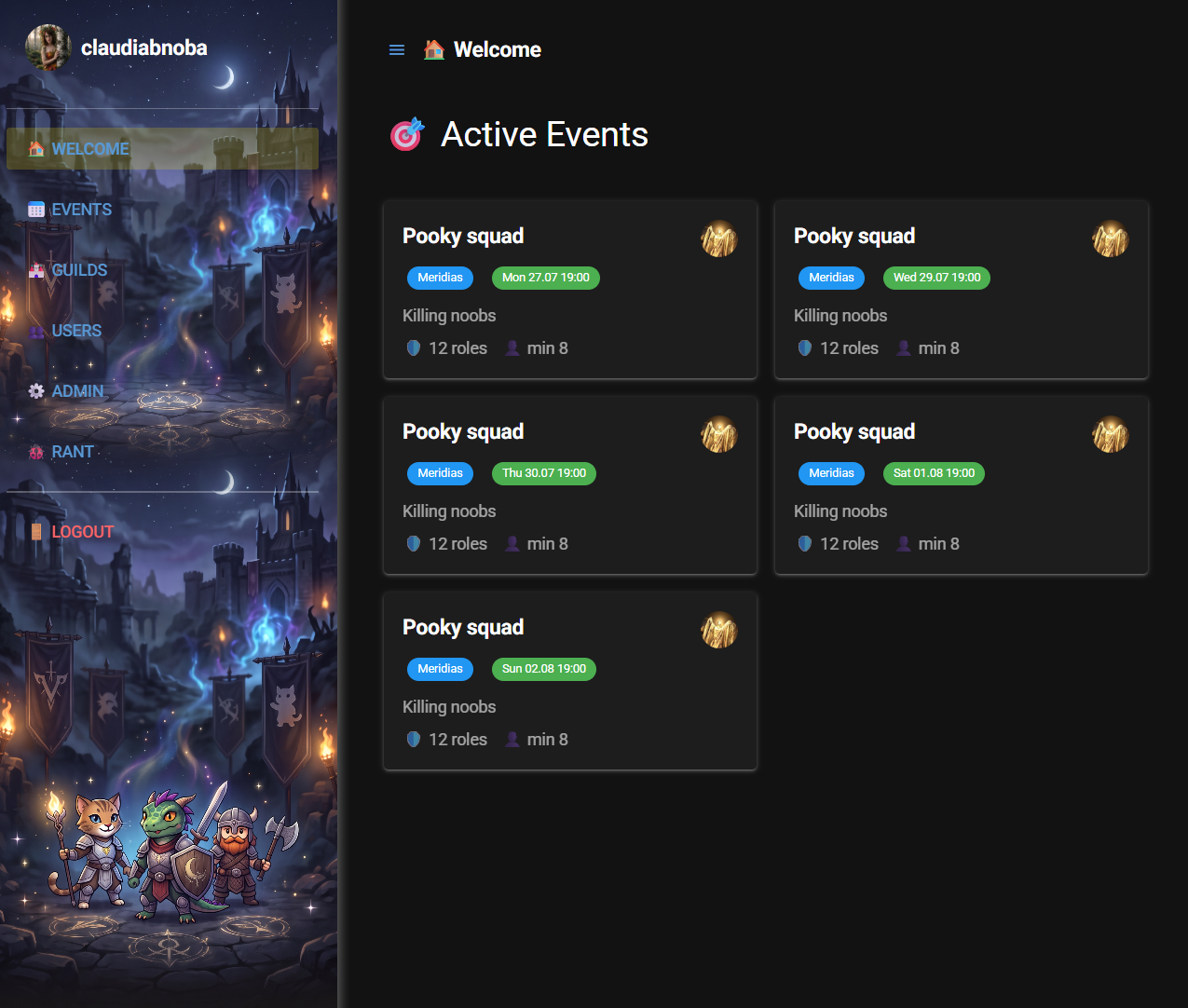The height and width of the screenshot is (1008, 1188).
Task: Click the guild emblem on the Sat 01.08 event
Action: [x=1110, y=435]
